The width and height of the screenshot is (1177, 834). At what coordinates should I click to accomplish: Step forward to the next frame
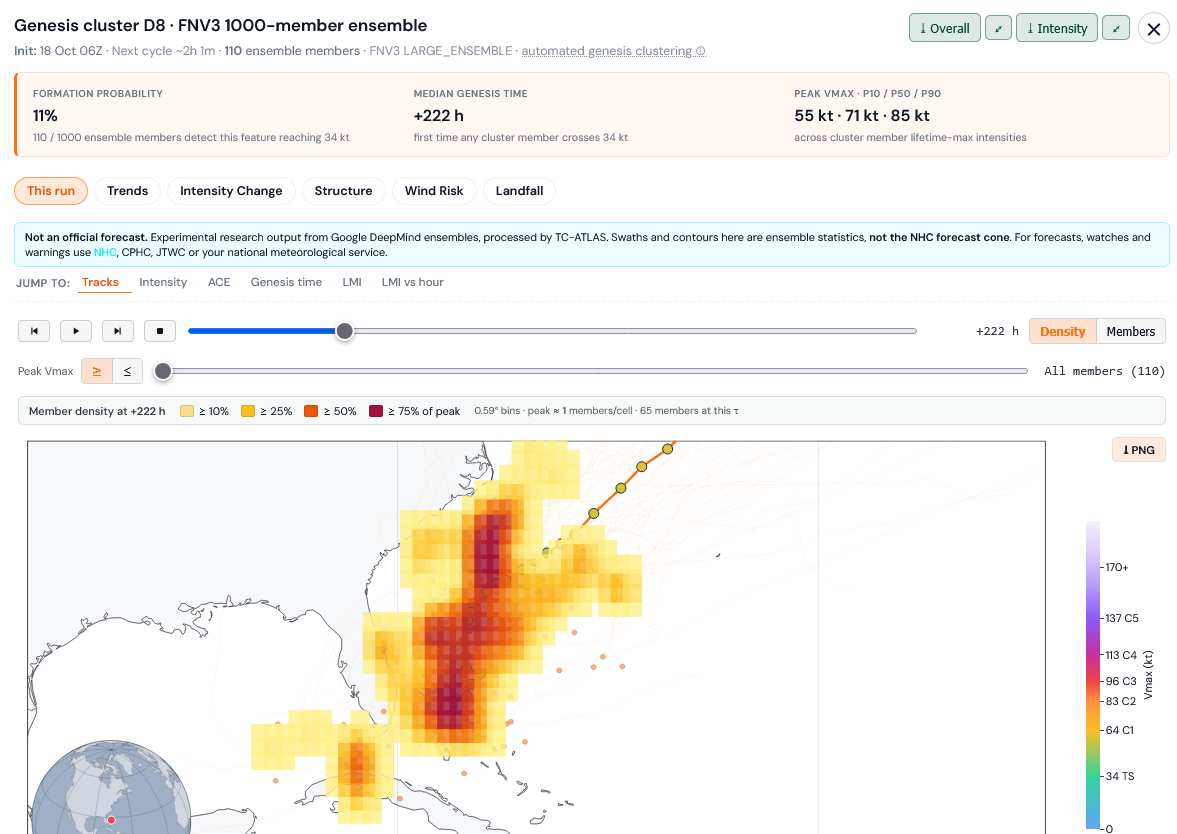pyautogui.click(x=118, y=331)
